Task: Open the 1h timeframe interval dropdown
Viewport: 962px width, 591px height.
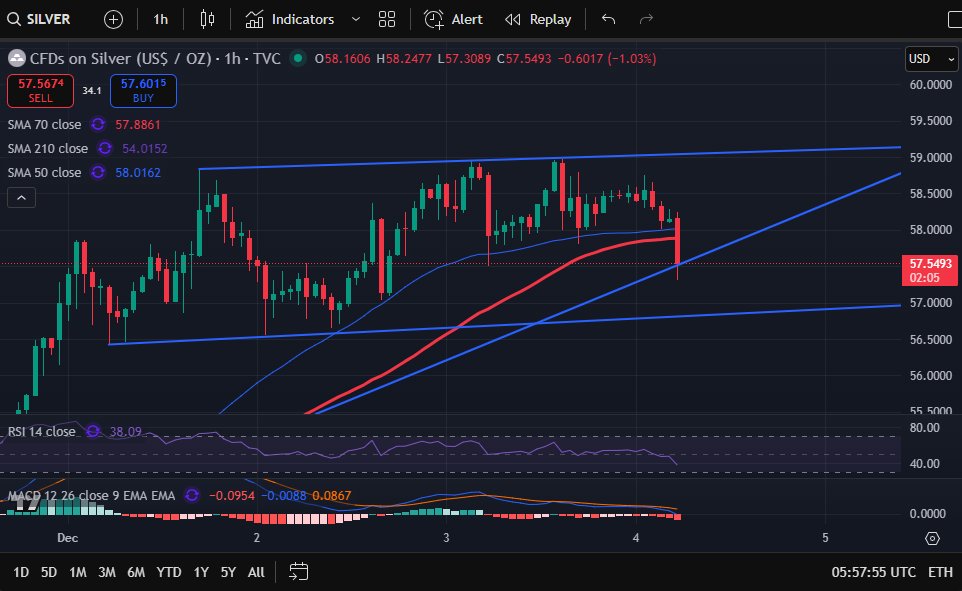Action: coord(161,19)
